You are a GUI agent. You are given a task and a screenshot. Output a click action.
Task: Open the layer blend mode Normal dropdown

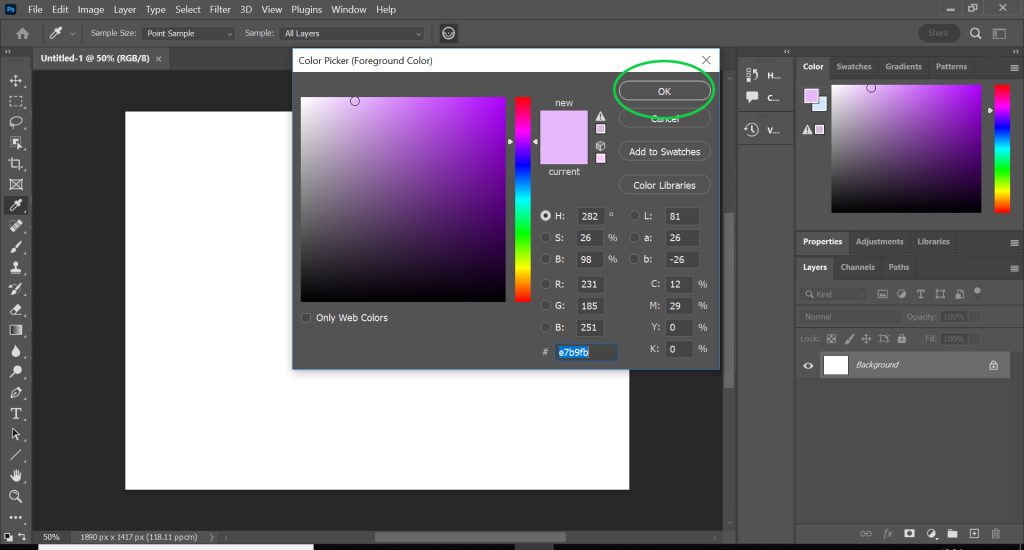point(849,317)
